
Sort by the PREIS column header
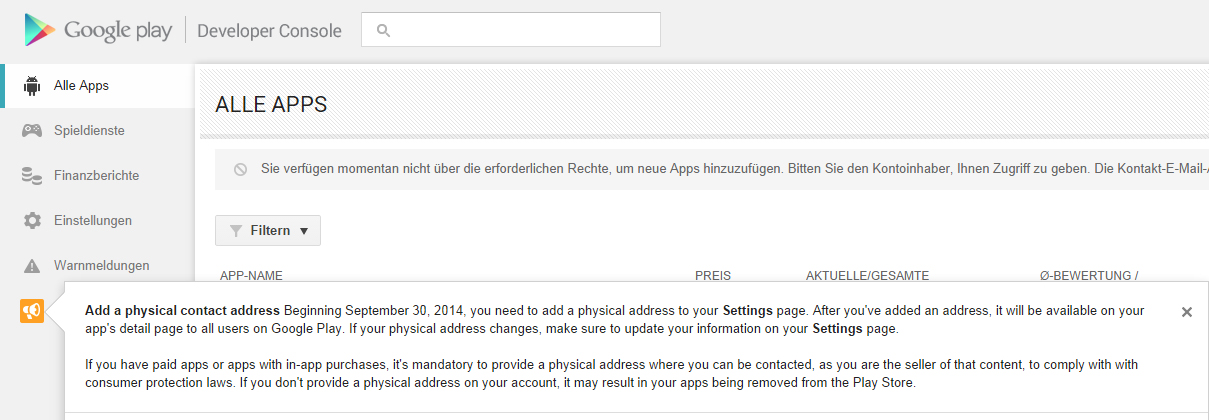point(713,275)
